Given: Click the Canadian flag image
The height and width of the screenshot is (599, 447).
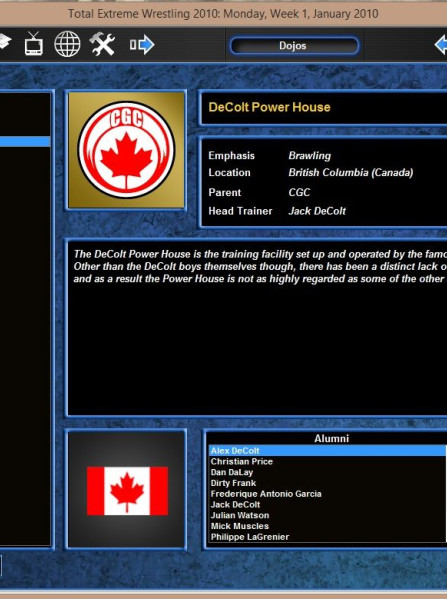Looking at the screenshot, I should pyautogui.click(x=127, y=491).
